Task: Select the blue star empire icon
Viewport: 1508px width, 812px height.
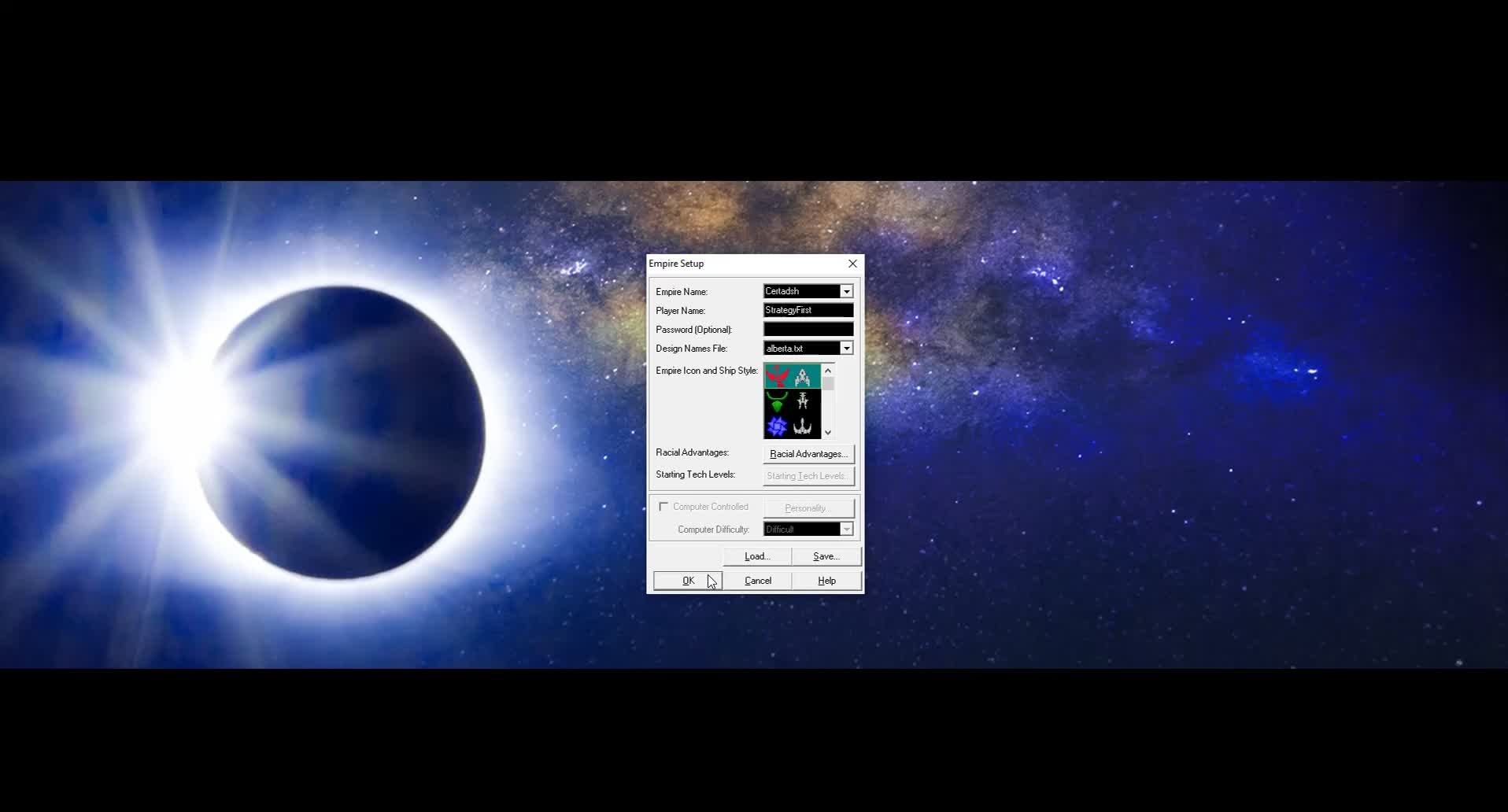Action: (777, 426)
